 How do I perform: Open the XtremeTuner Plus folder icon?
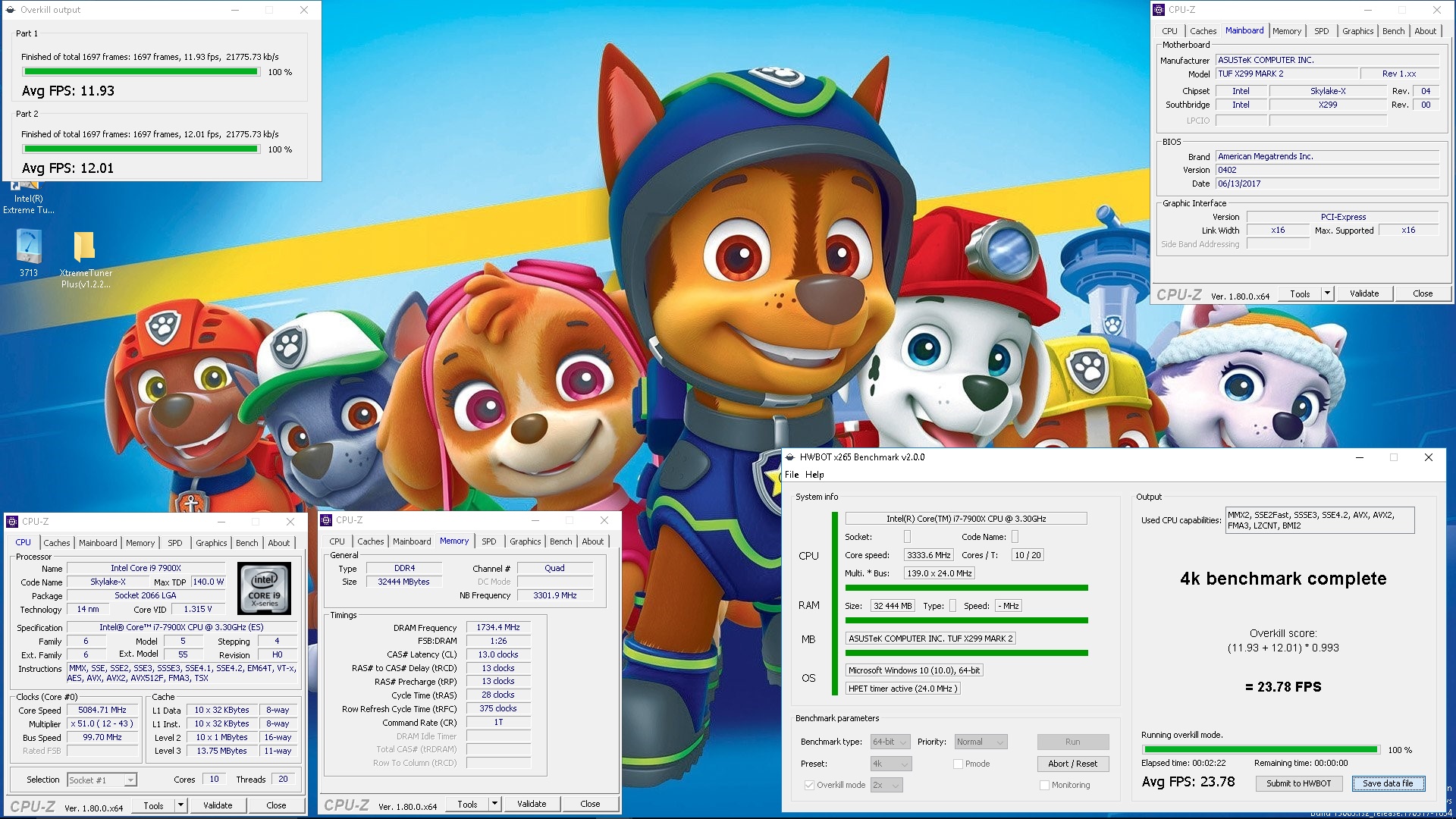(x=86, y=259)
